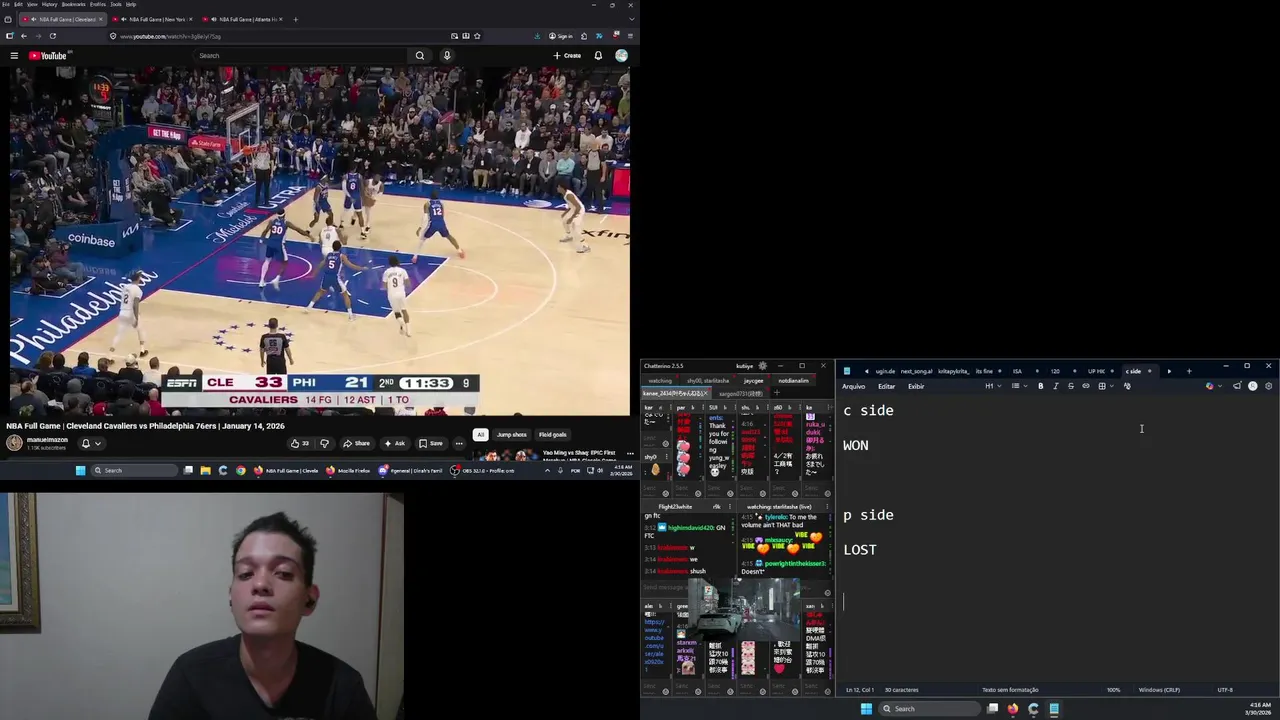The width and height of the screenshot is (1280, 720).
Task: Bookmark this page with the star icon
Action: (x=477, y=36)
